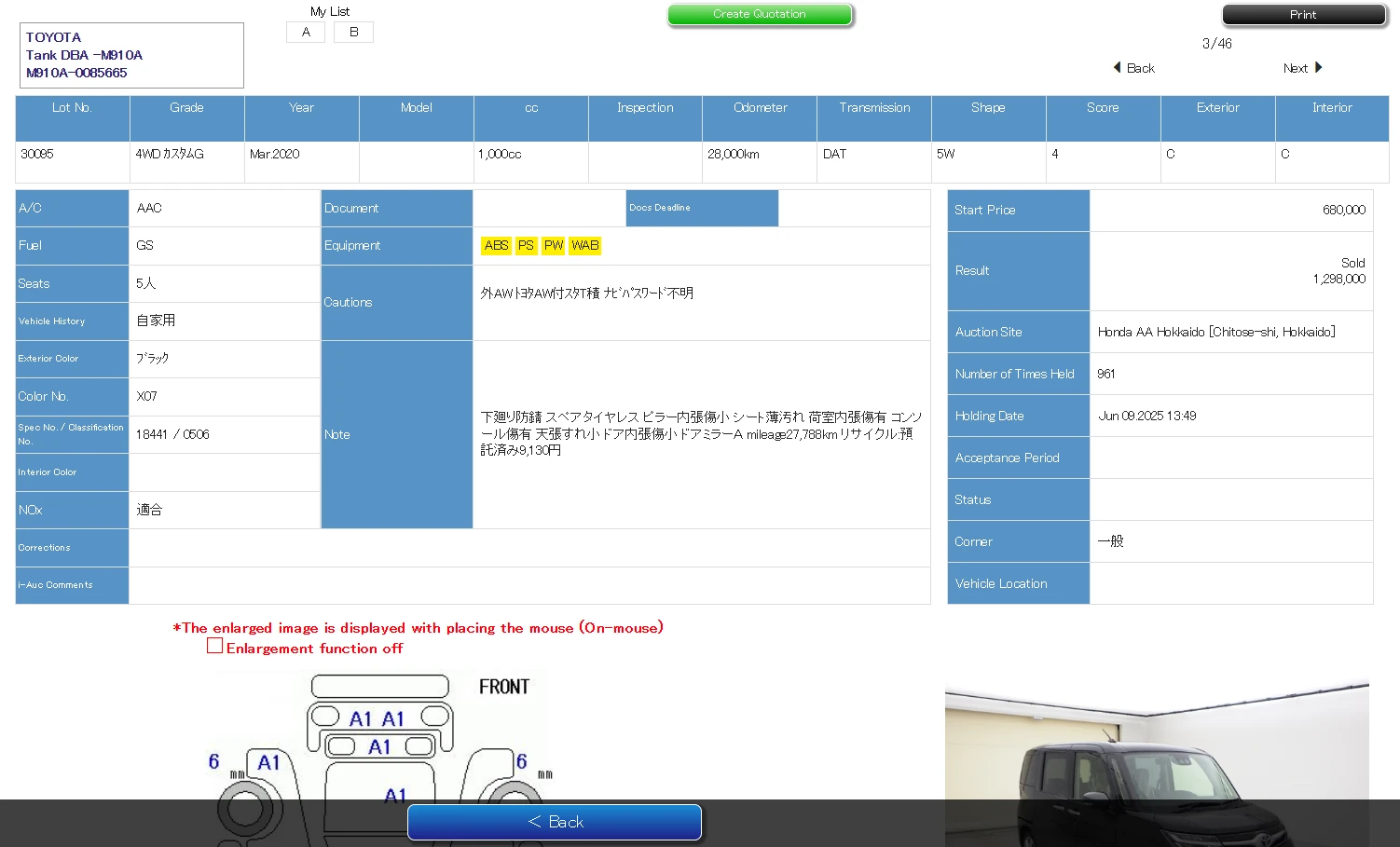This screenshot has width=1400, height=847.
Task: Add vehicle to My List A
Action: (x=306, y=33)
